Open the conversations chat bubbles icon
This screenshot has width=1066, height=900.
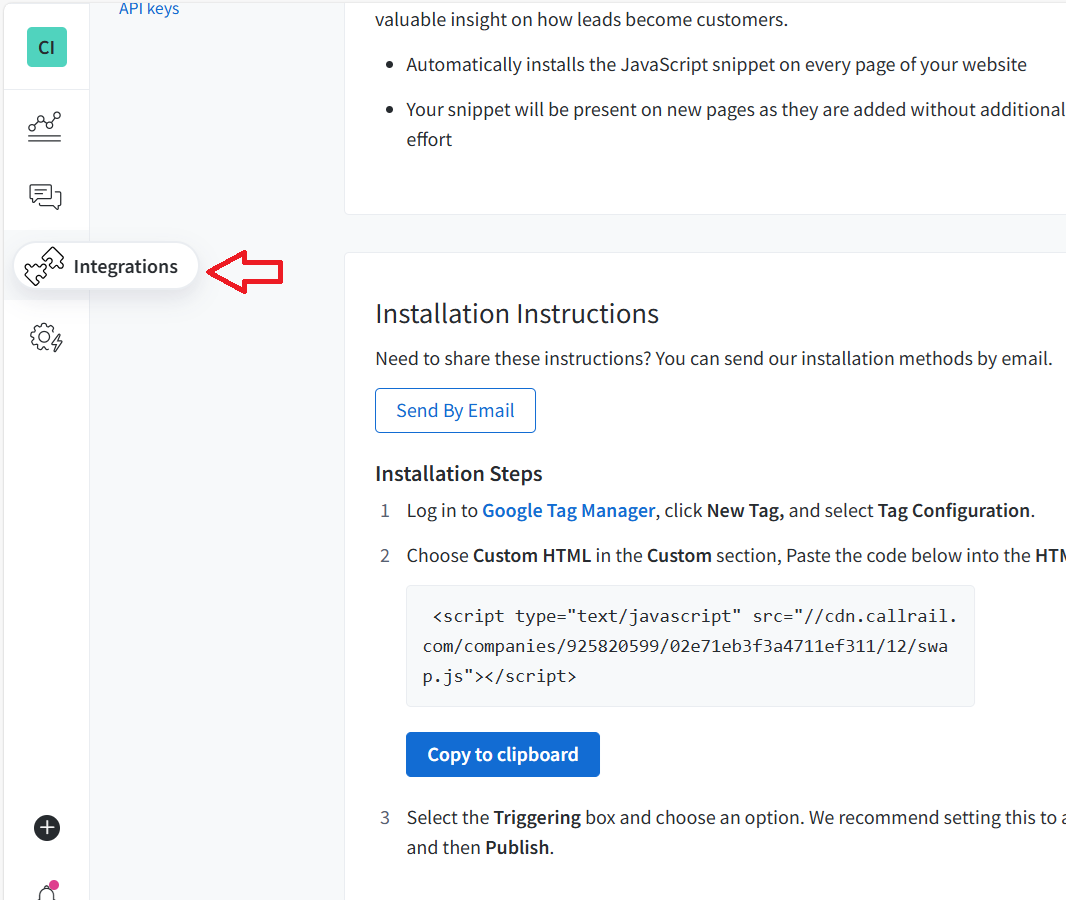click(x=45, y=196)
